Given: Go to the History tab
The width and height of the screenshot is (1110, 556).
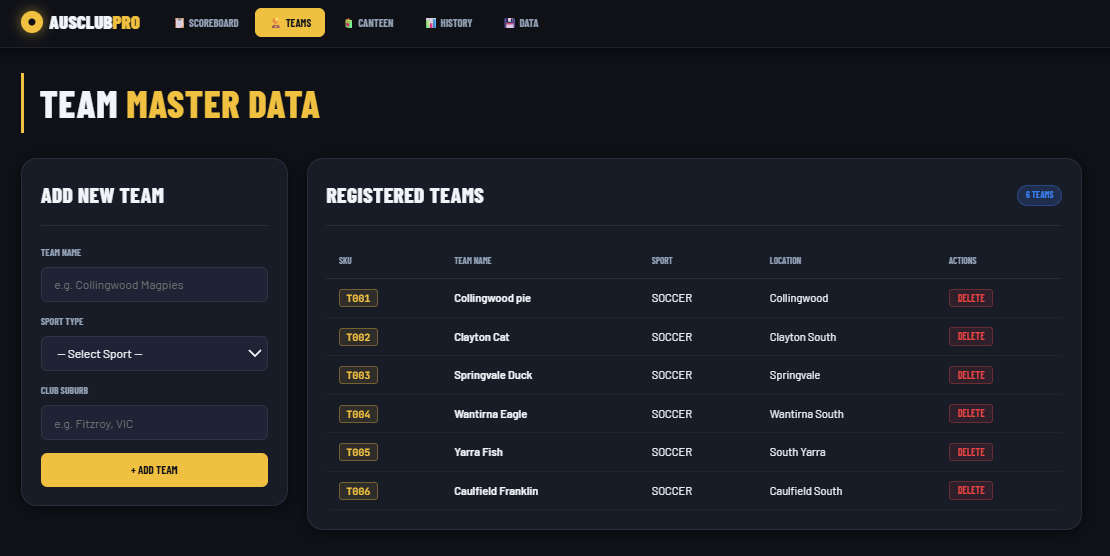Looking at the screenshot, I should click(449, 23).
